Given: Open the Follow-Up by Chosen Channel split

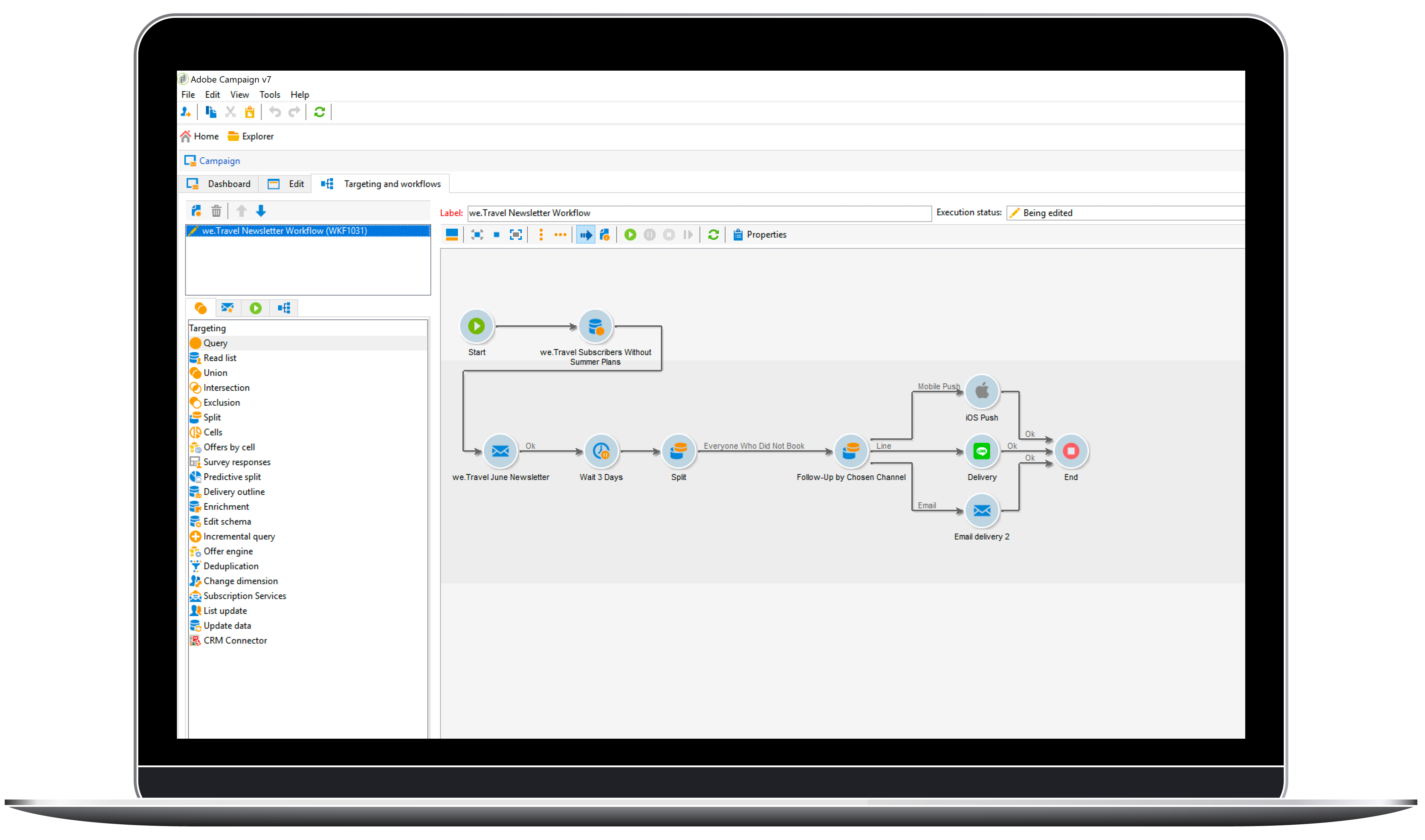Looking at the screenshot, I should pos(851,451).
